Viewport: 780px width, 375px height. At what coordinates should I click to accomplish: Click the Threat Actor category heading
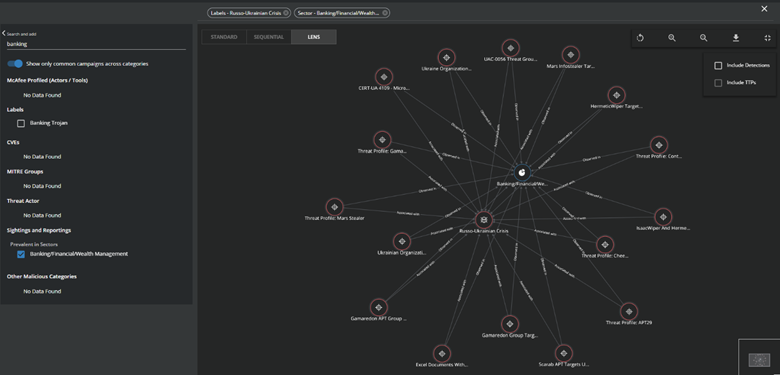tap(23, 201)
